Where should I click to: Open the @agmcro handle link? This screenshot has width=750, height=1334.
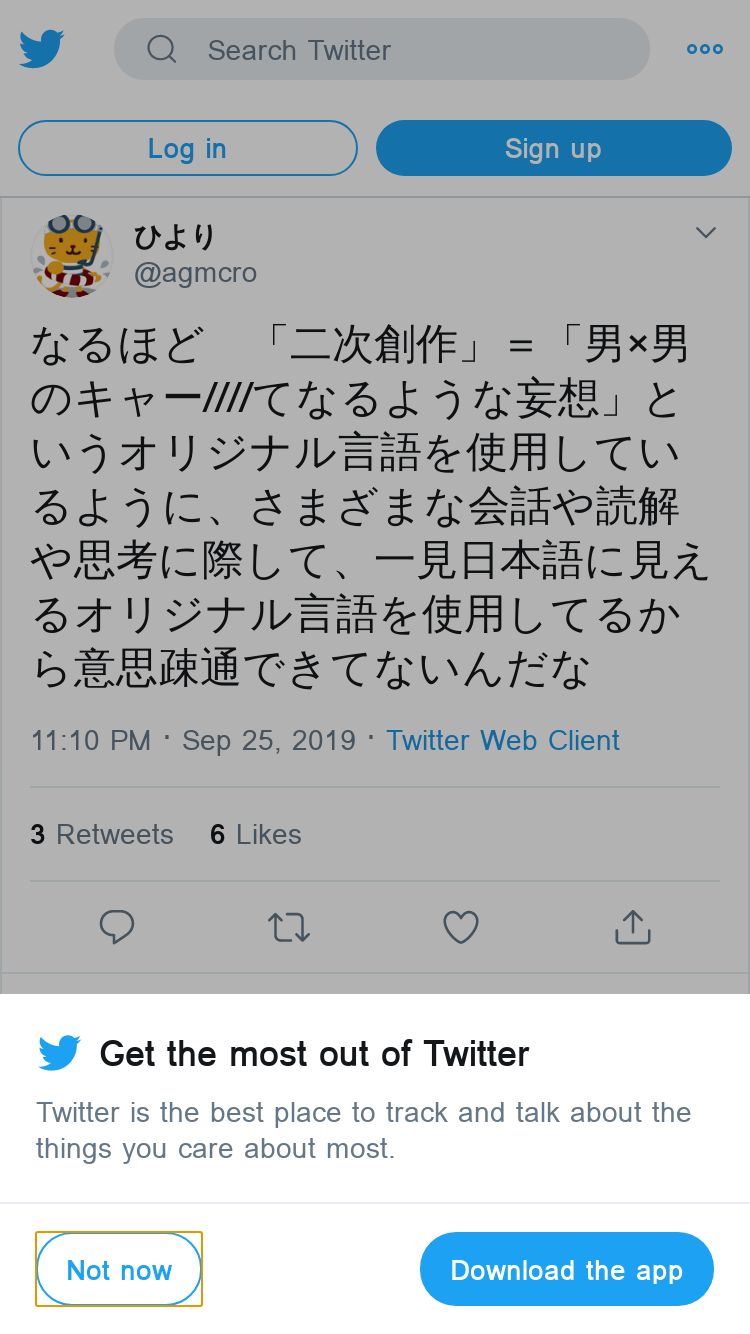click(196, 273)
